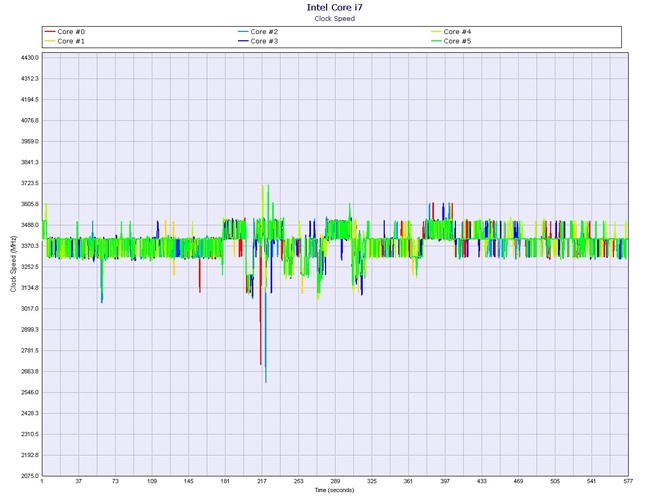Image resolution: width=670 pixels, height=502 pixels.
Task: Click the 3488.0 y-axis value
Action: [x=30, y=225]
